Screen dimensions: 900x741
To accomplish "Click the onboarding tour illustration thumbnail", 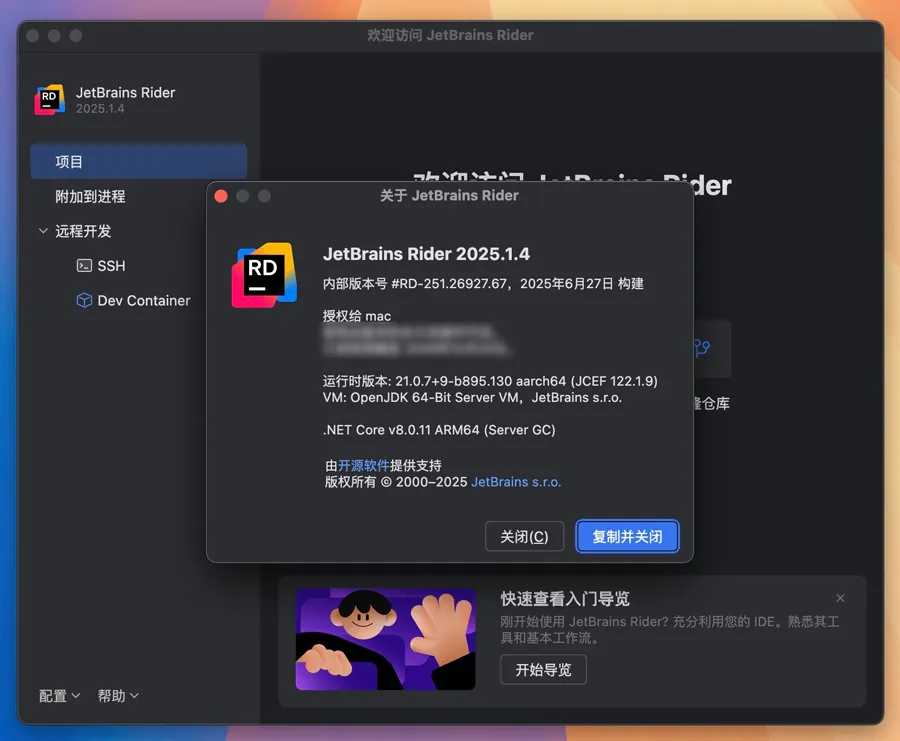I will click(x=371, y=639).
